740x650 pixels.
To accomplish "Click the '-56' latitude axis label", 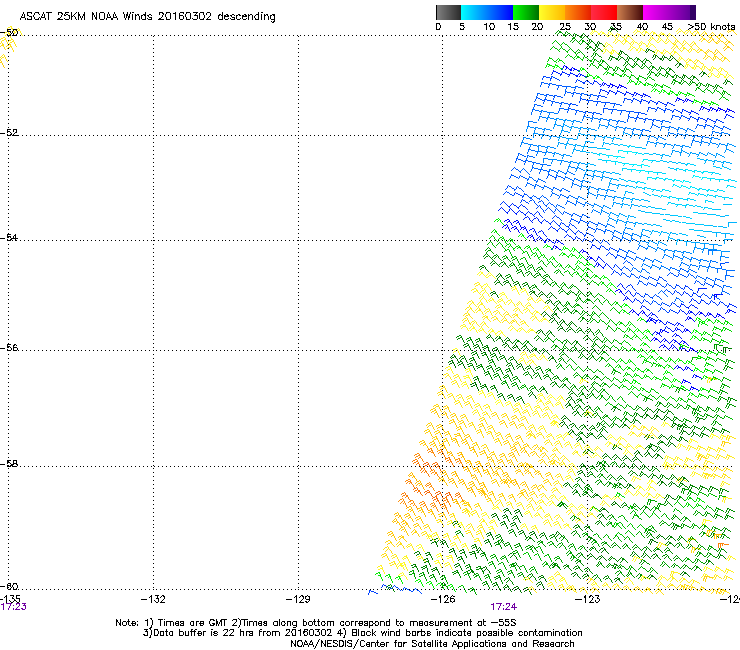I will click(x=9, y=347).
